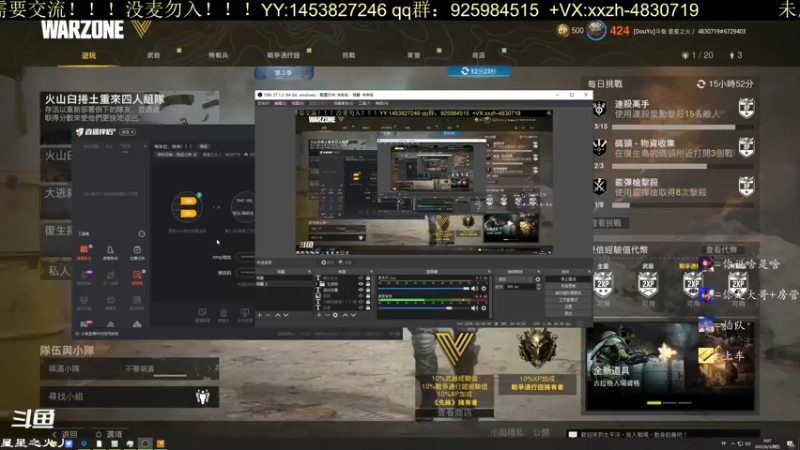Image resolution: width=800 pixels, height=450 pixels.
Task: Click the stop streaming button in OBS controls
Action: coord(568,279)
